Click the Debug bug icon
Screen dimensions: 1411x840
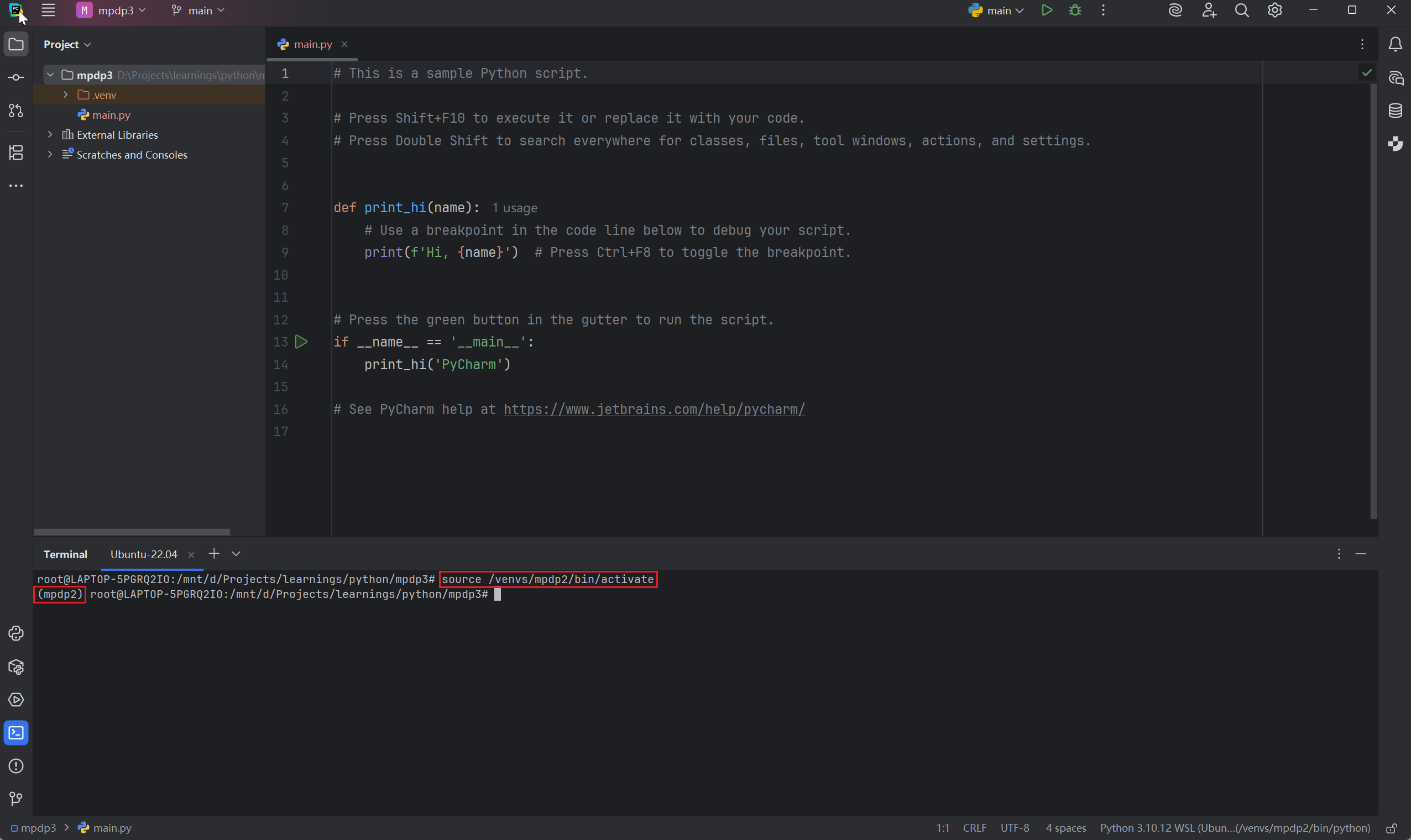point(1075,10)
